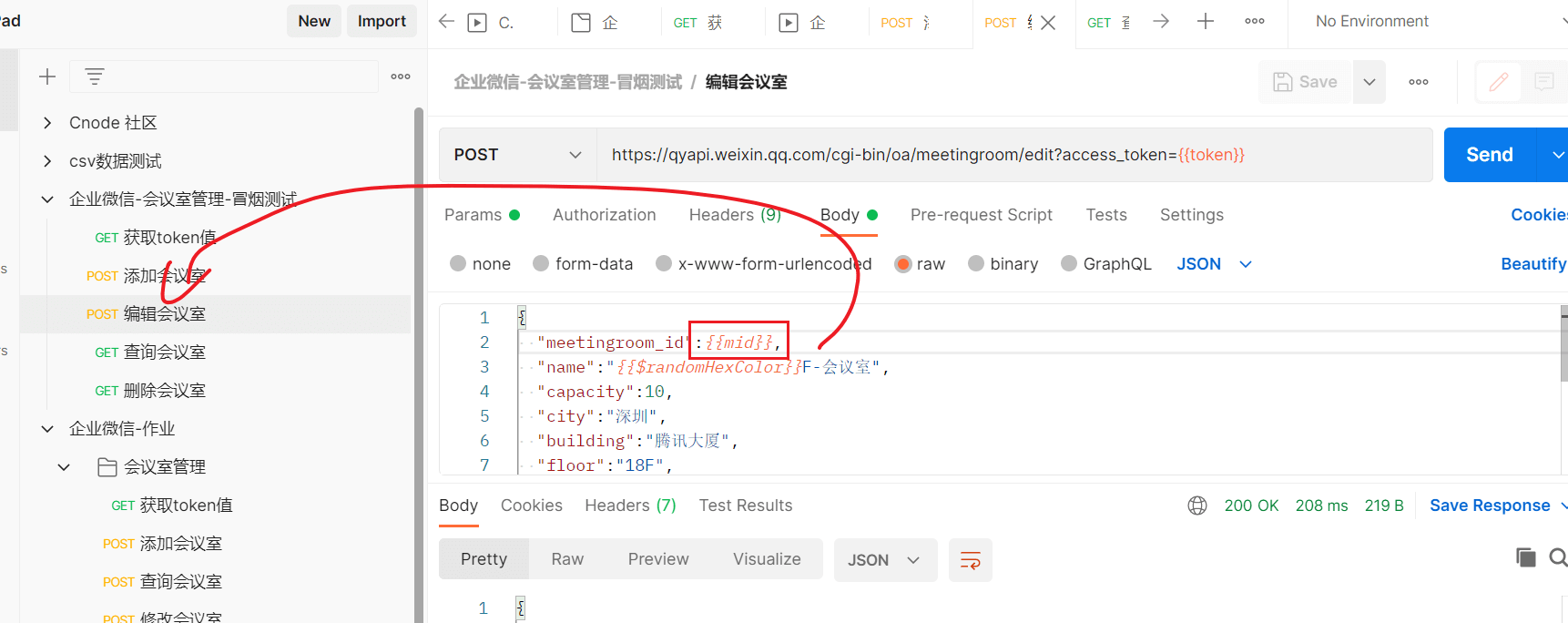Open tab options ellipsis in tab bar
The height and width of the screenshot is (623, 1568).
[1255, 21]
